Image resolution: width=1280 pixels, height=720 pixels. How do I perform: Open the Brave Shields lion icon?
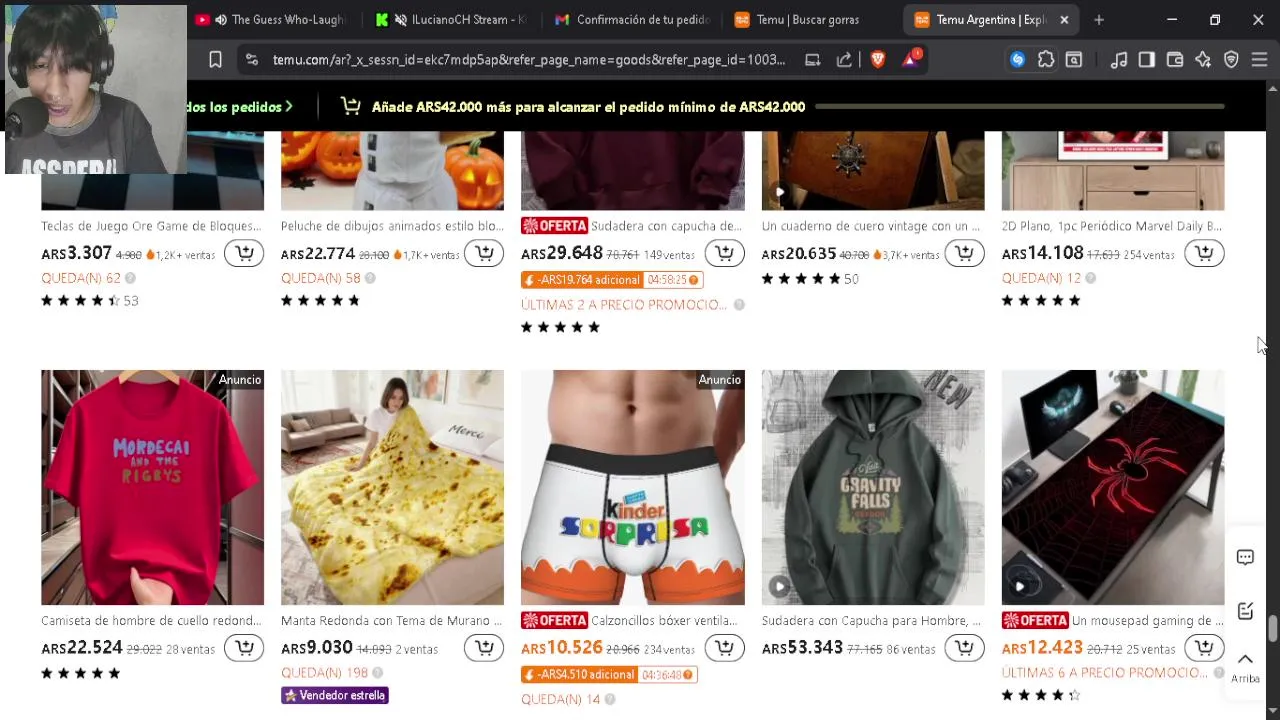click(x=877, y=60)
